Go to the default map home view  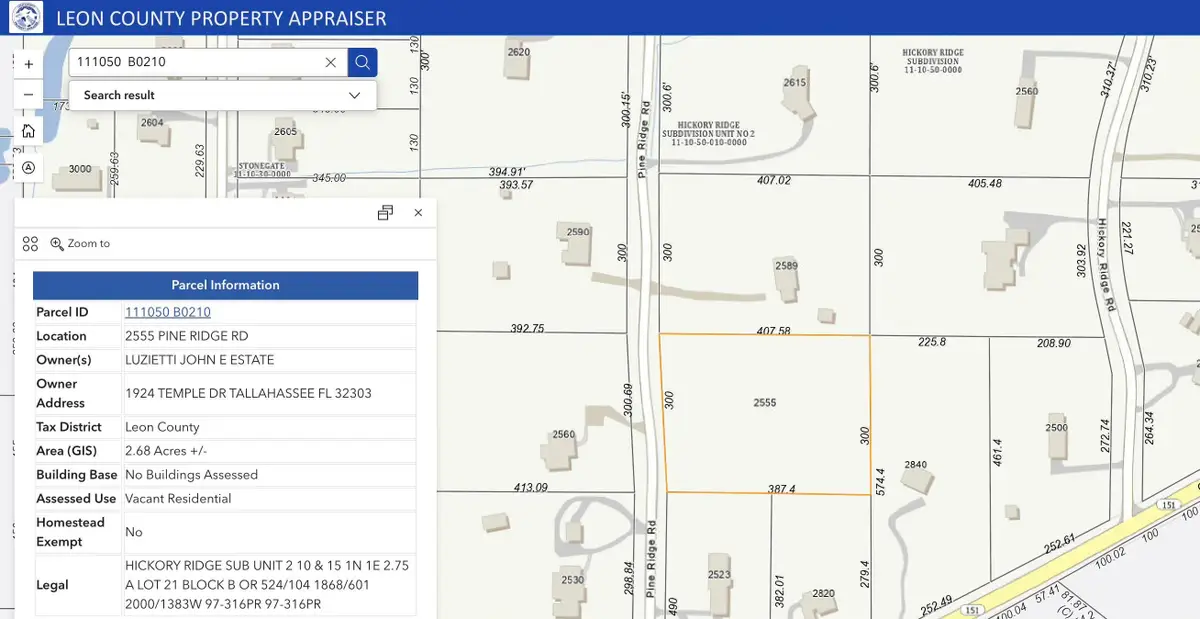28,131
